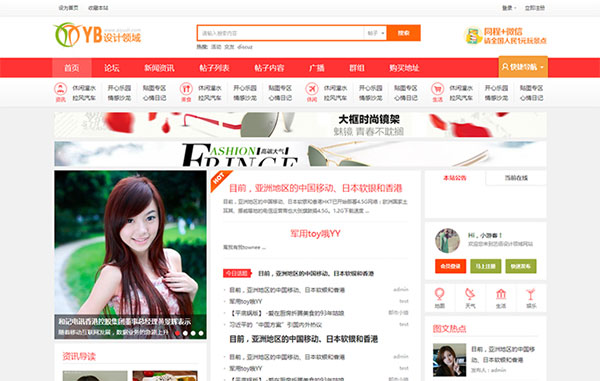Click the 图文热点 section heading
The image size is (600, 381).
coord(449,329)
